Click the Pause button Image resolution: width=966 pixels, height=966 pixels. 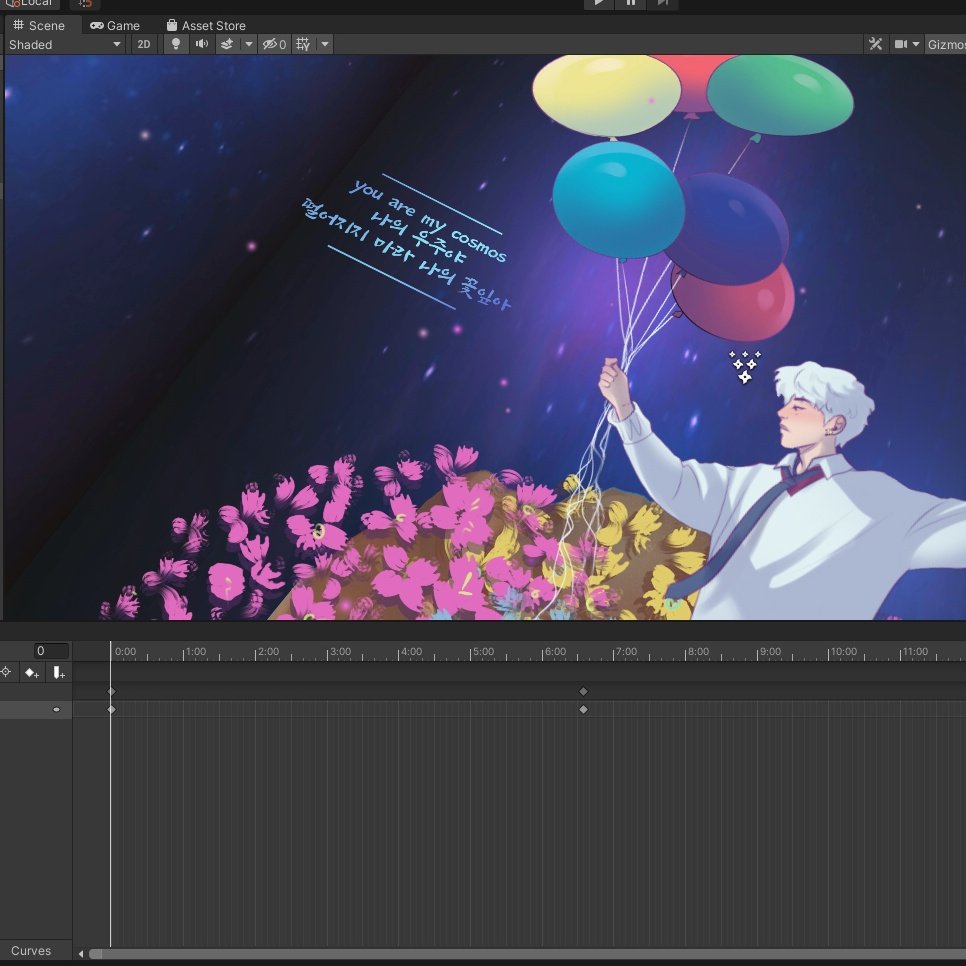pos(630,3)
